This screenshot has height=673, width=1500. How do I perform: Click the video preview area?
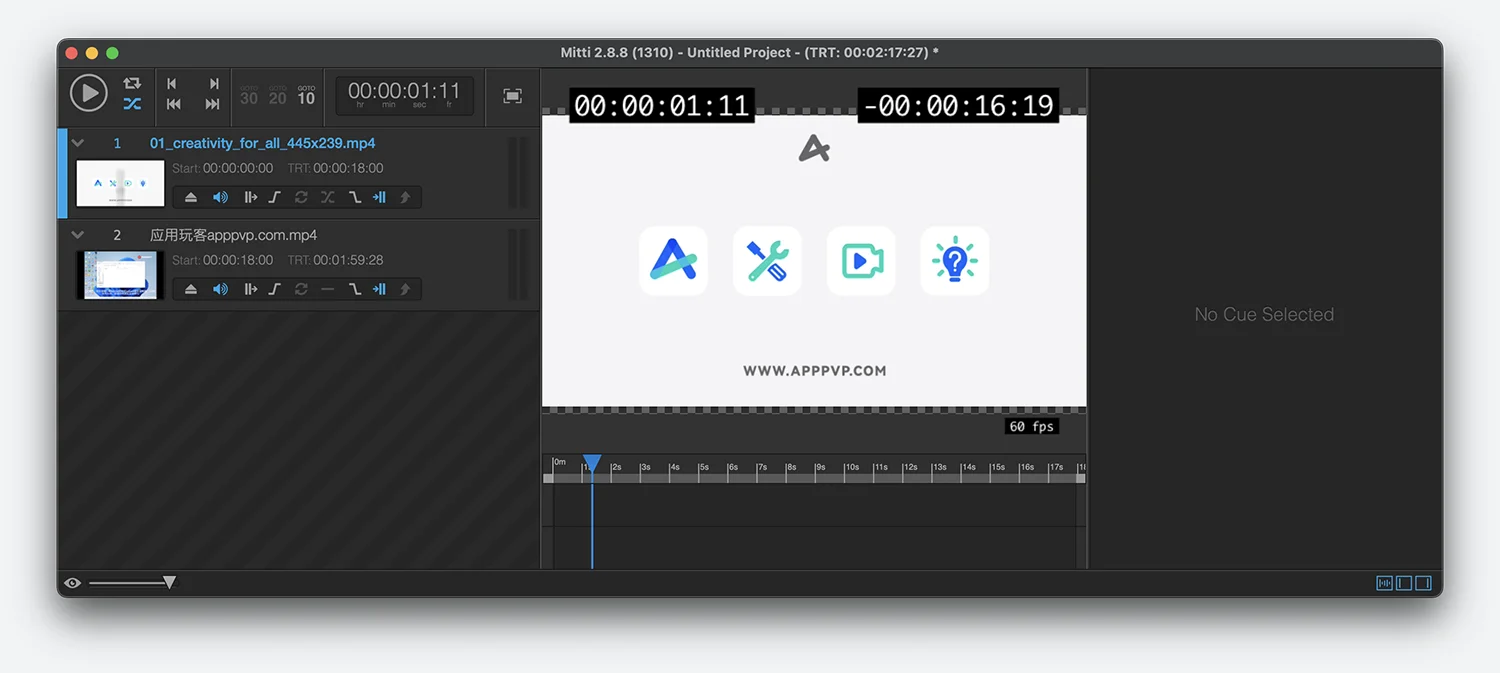point(814,260)
